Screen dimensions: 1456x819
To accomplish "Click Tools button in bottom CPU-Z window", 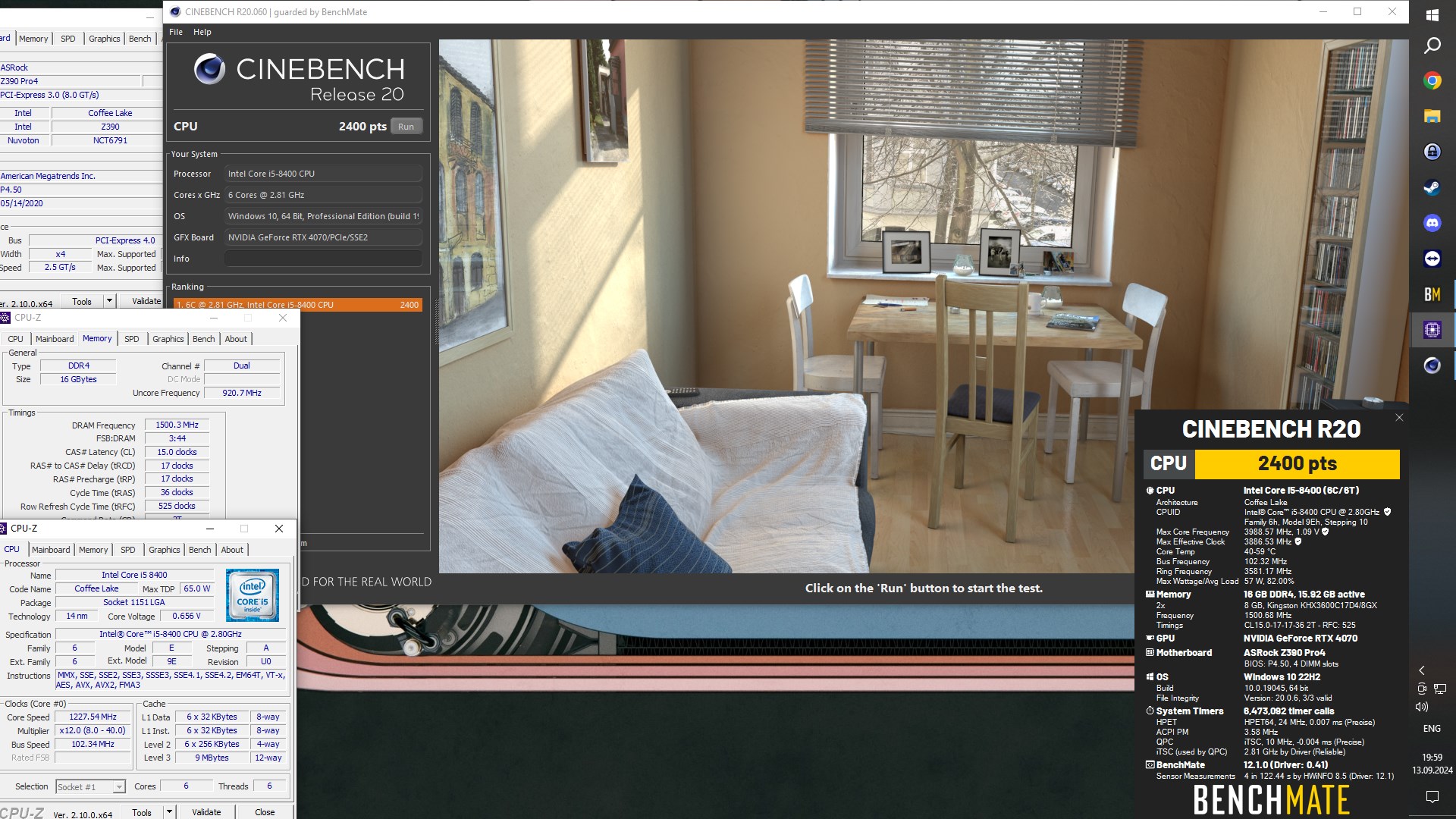I will (142, 811).
